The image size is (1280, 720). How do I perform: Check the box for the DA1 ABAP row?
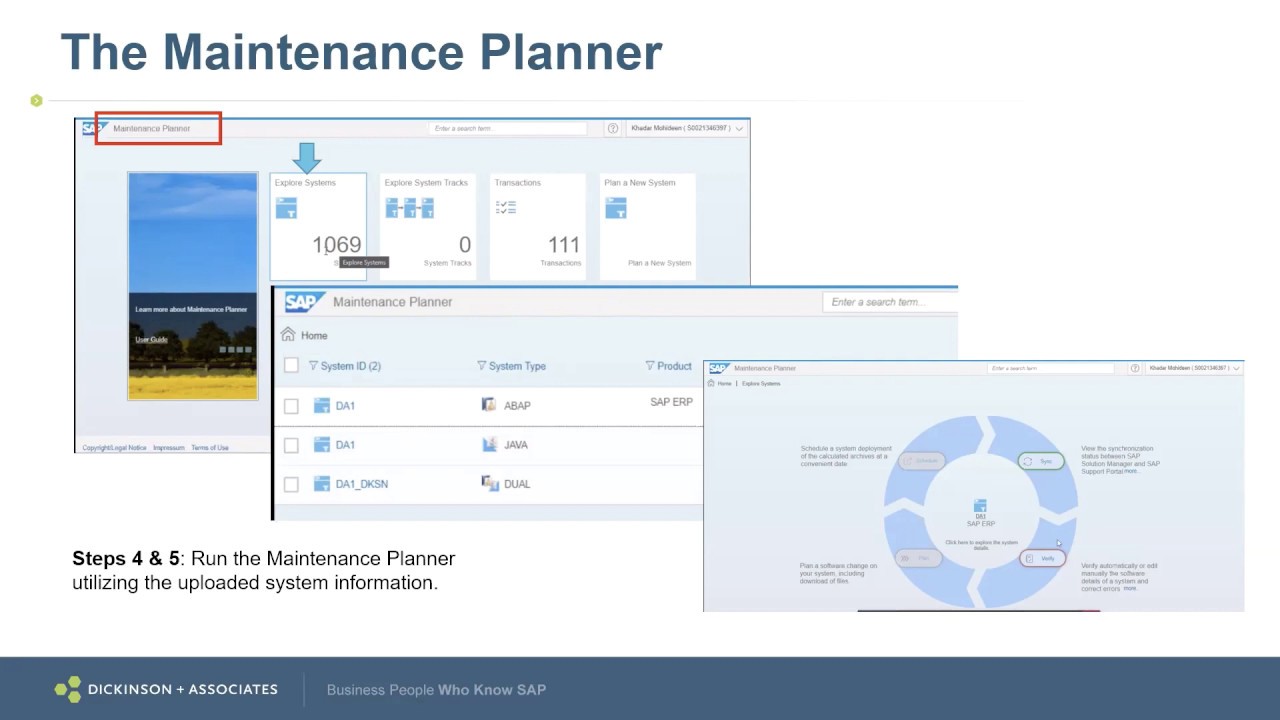(x=291, y=406)
